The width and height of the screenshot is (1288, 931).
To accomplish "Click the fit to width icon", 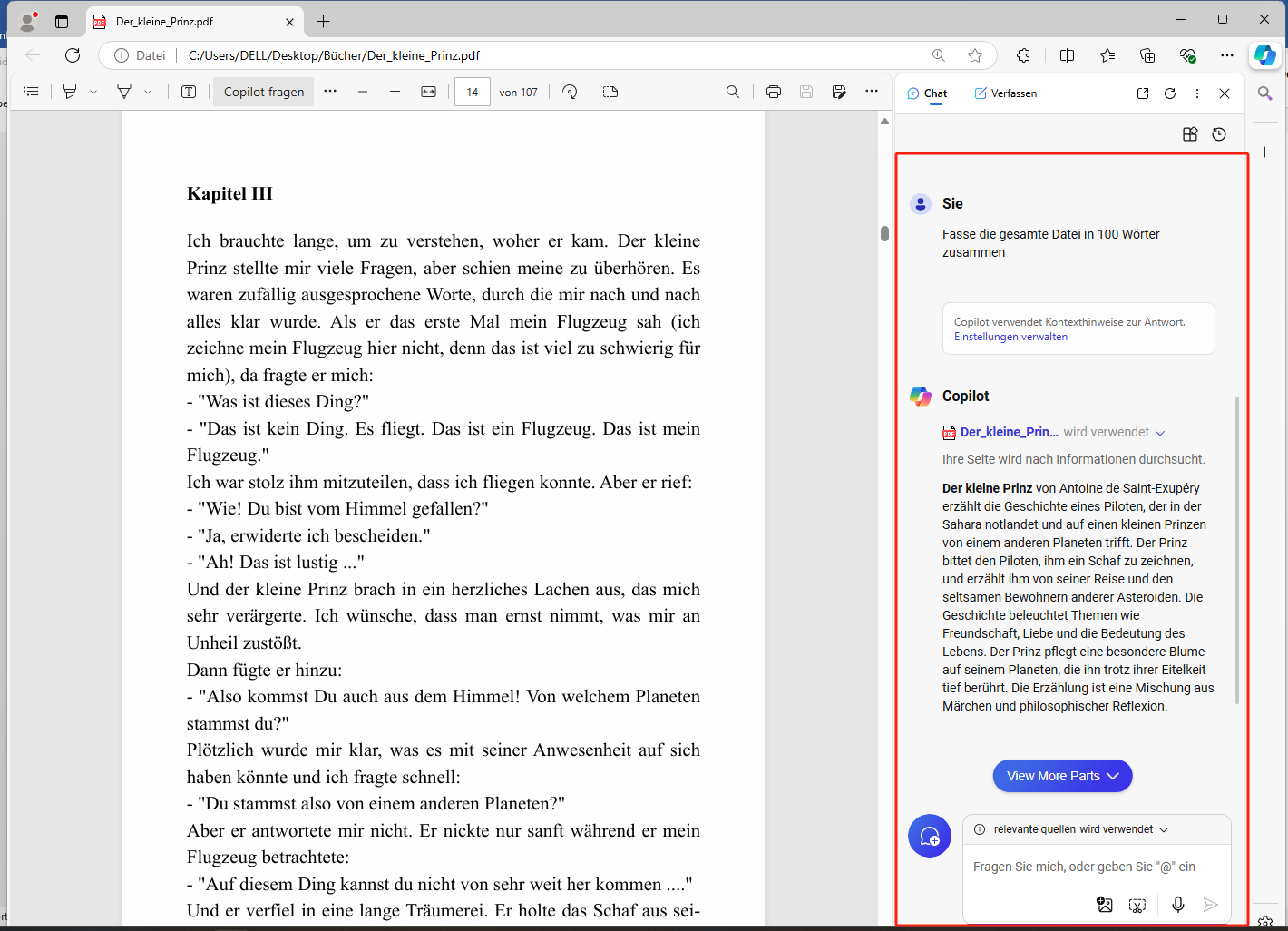I will click(x=429, y=92).
